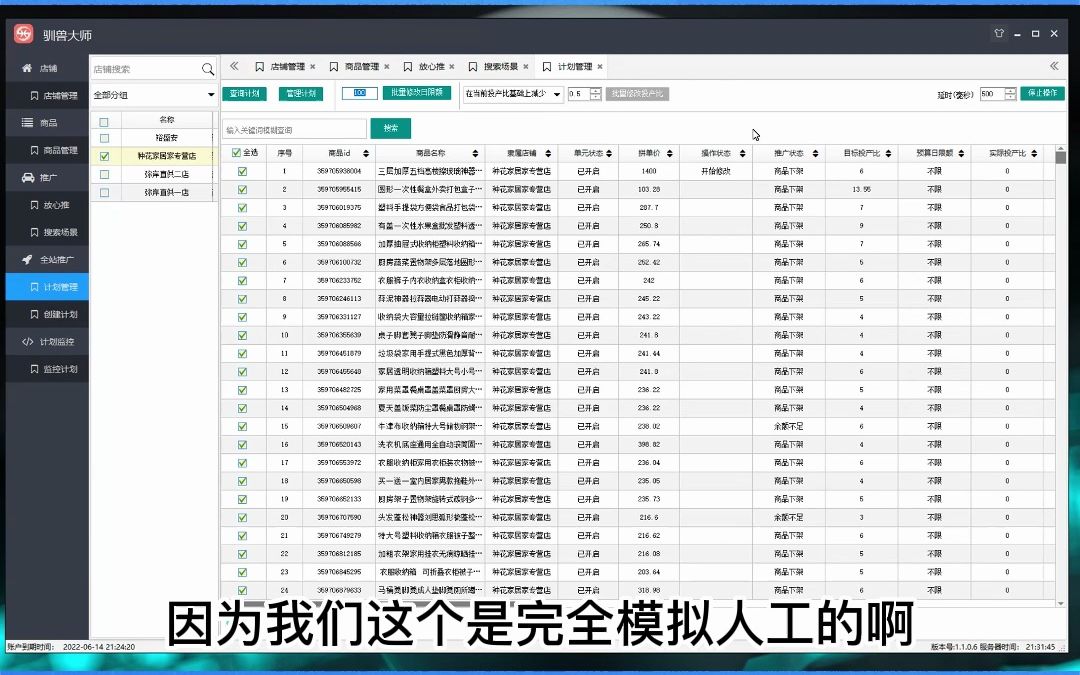Uncheck row 1 checkbox in plan table
This screenshot has width=1080, height=675.
(242, 171)
